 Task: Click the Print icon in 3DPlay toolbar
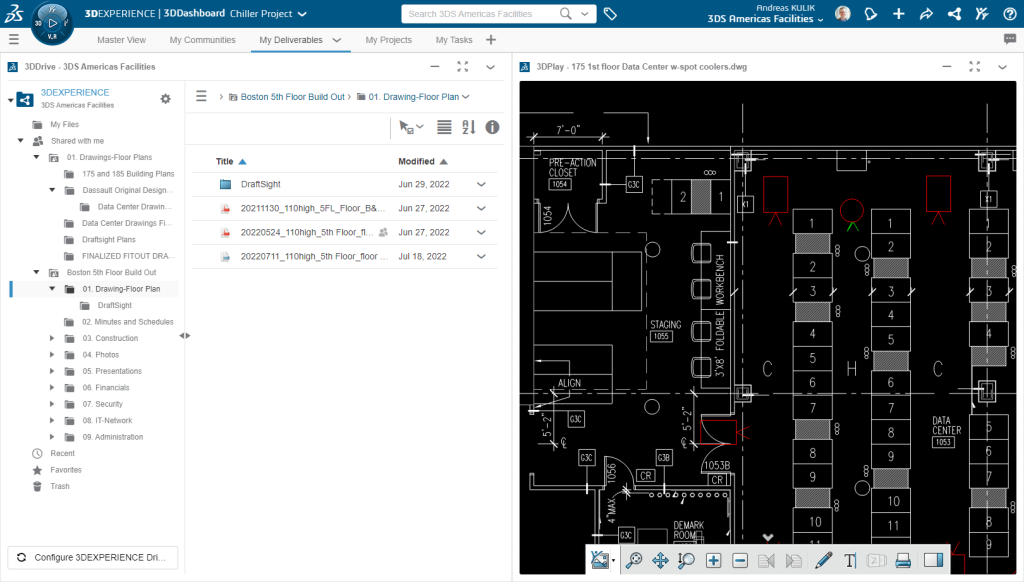pos(903,560)
